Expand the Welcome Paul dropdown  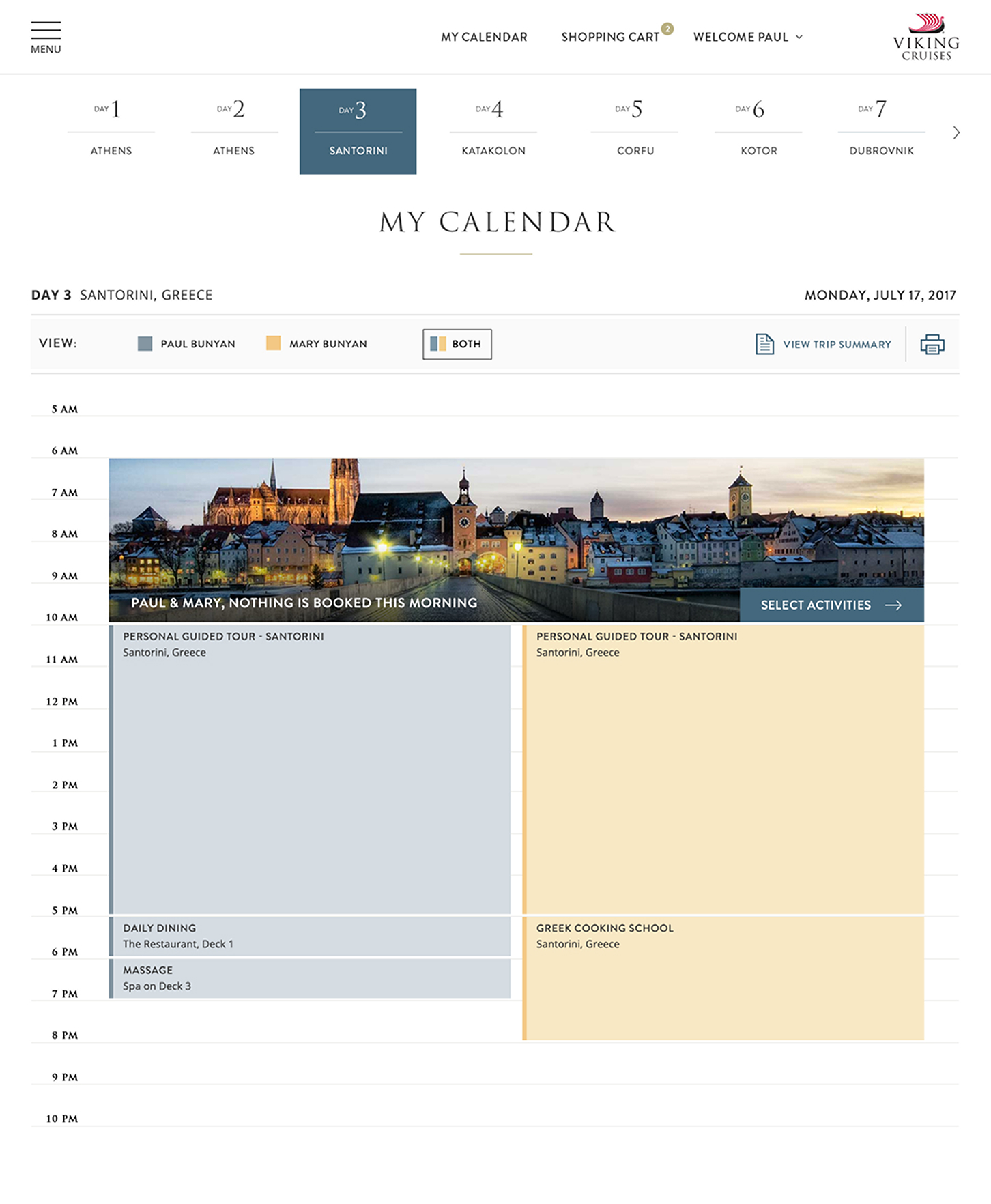(747, 37)
